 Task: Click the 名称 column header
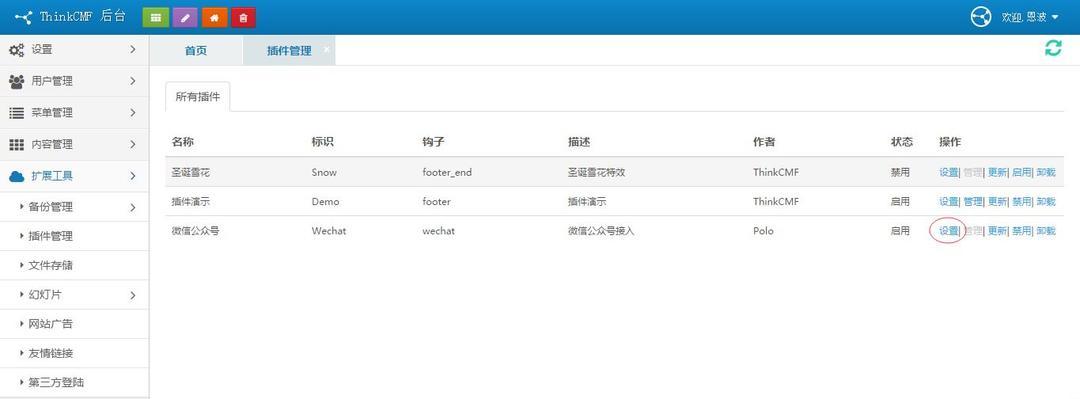(183, 142)
